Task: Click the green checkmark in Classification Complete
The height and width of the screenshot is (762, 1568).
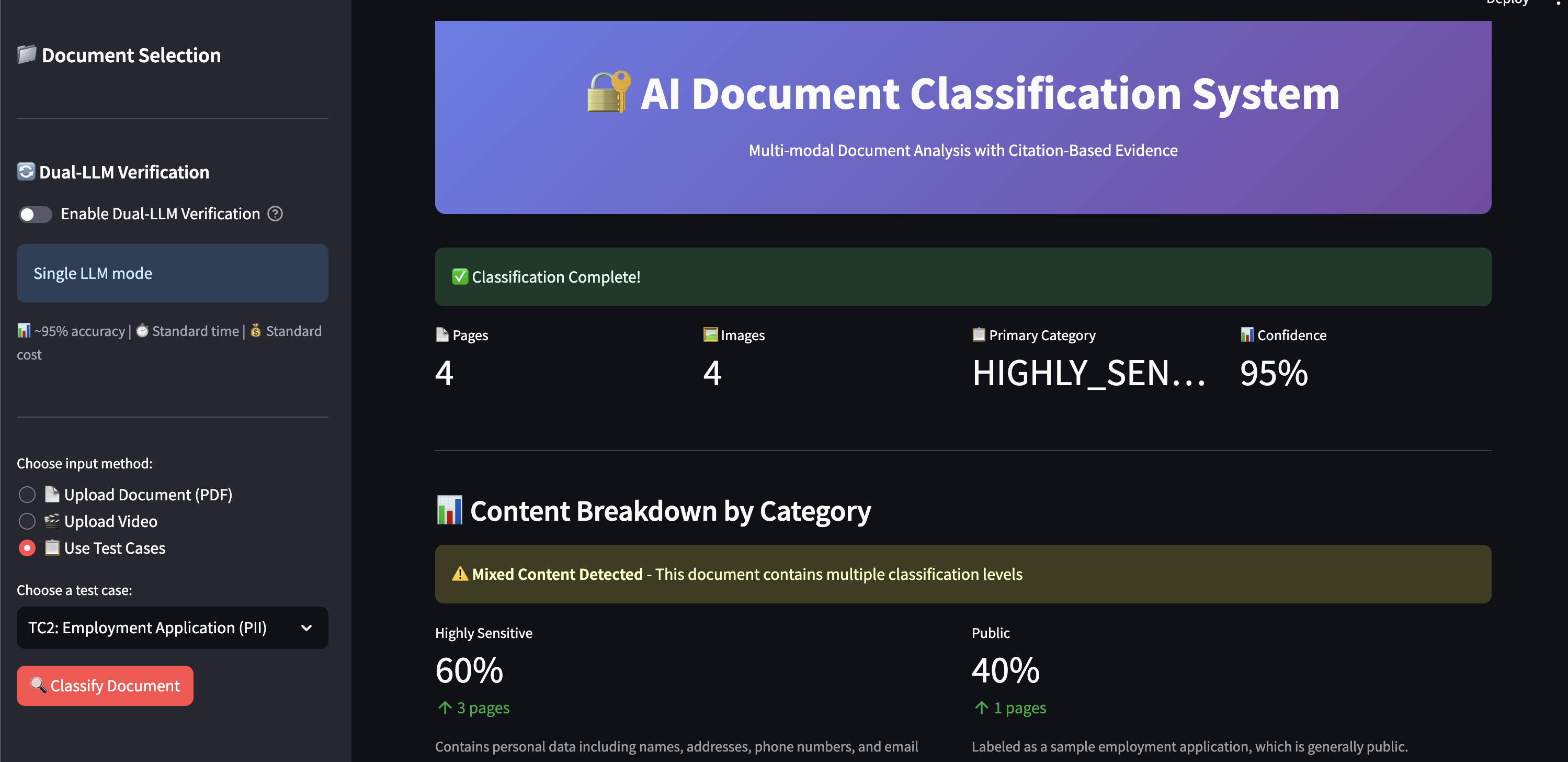Action: pos(460,276)
